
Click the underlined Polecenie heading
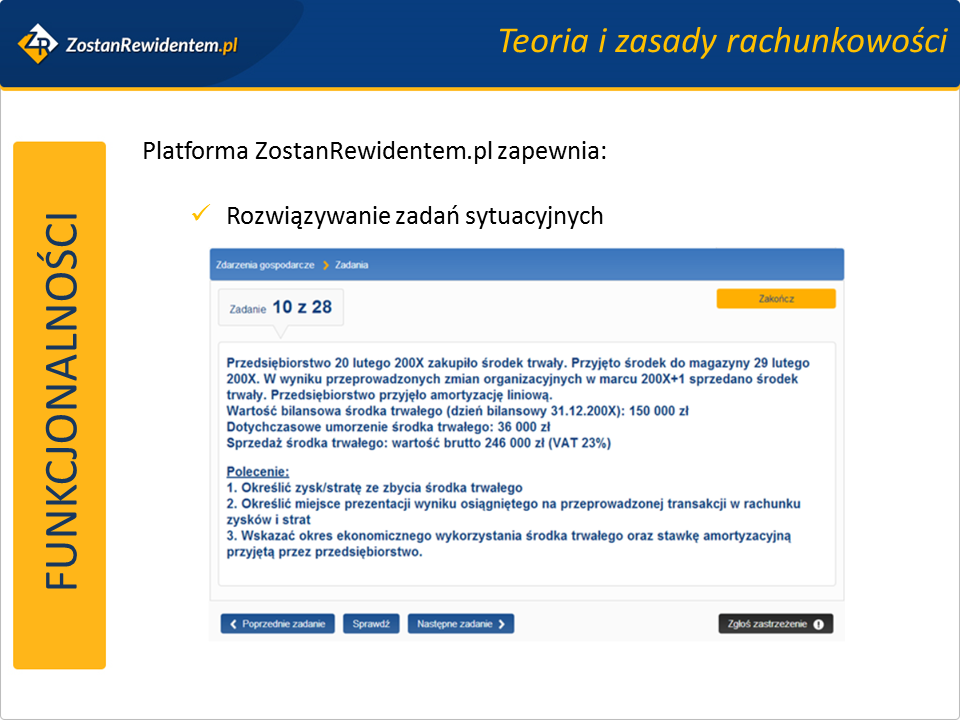point(257,471)
